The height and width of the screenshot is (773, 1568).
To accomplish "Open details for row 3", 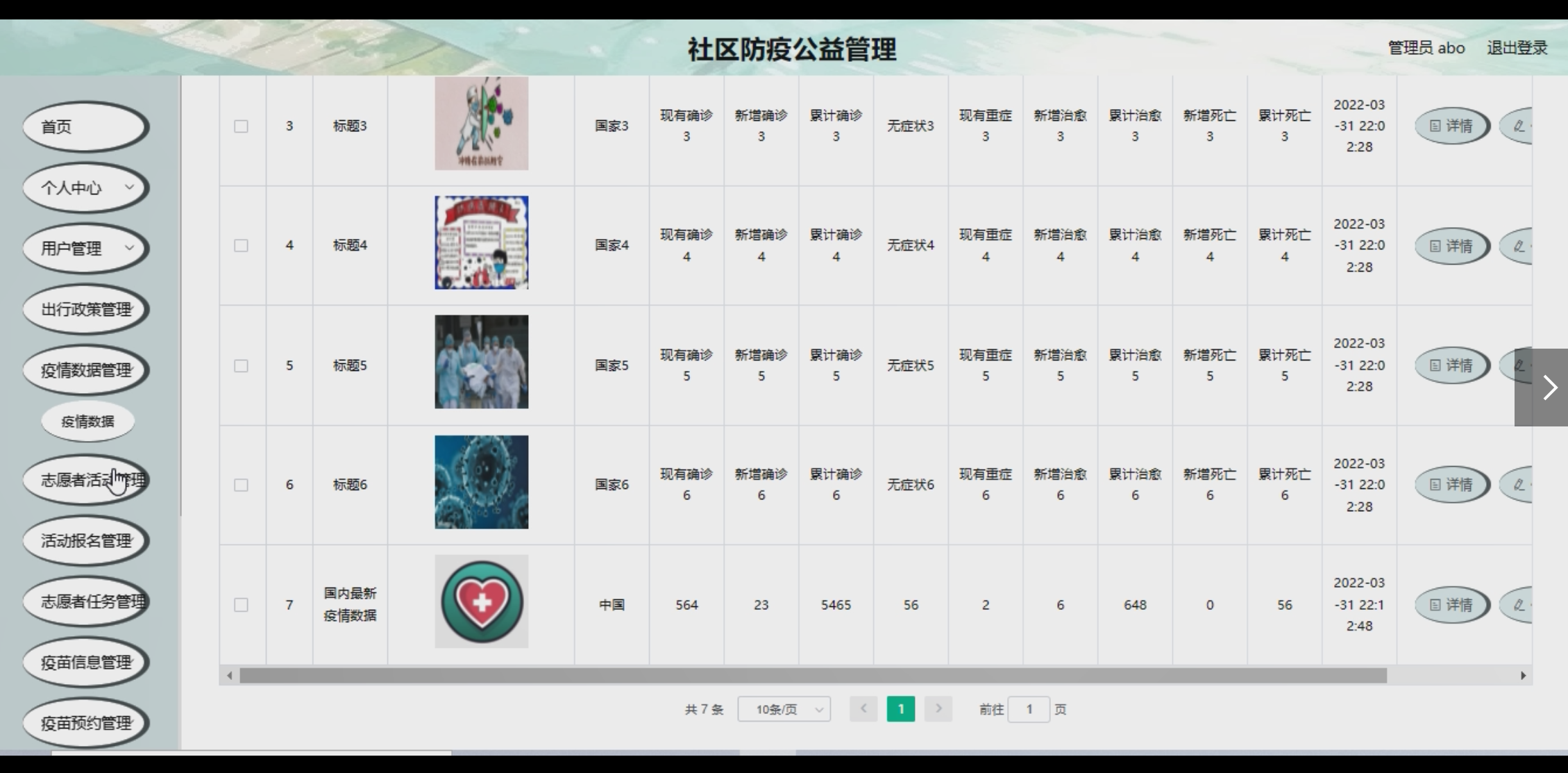I will (1451, 126).
